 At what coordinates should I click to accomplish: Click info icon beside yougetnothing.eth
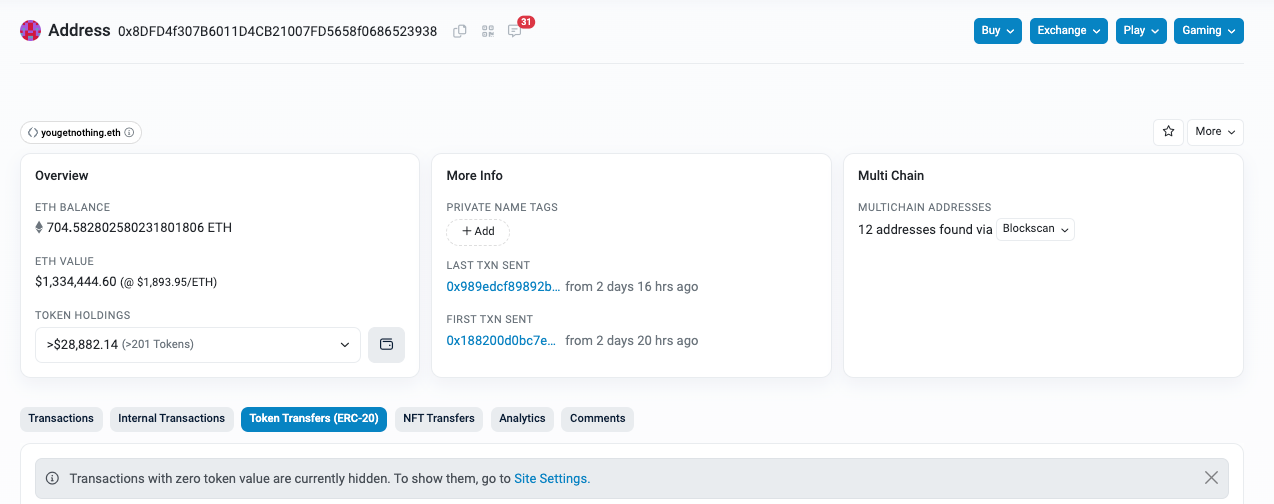pos(129,132)
